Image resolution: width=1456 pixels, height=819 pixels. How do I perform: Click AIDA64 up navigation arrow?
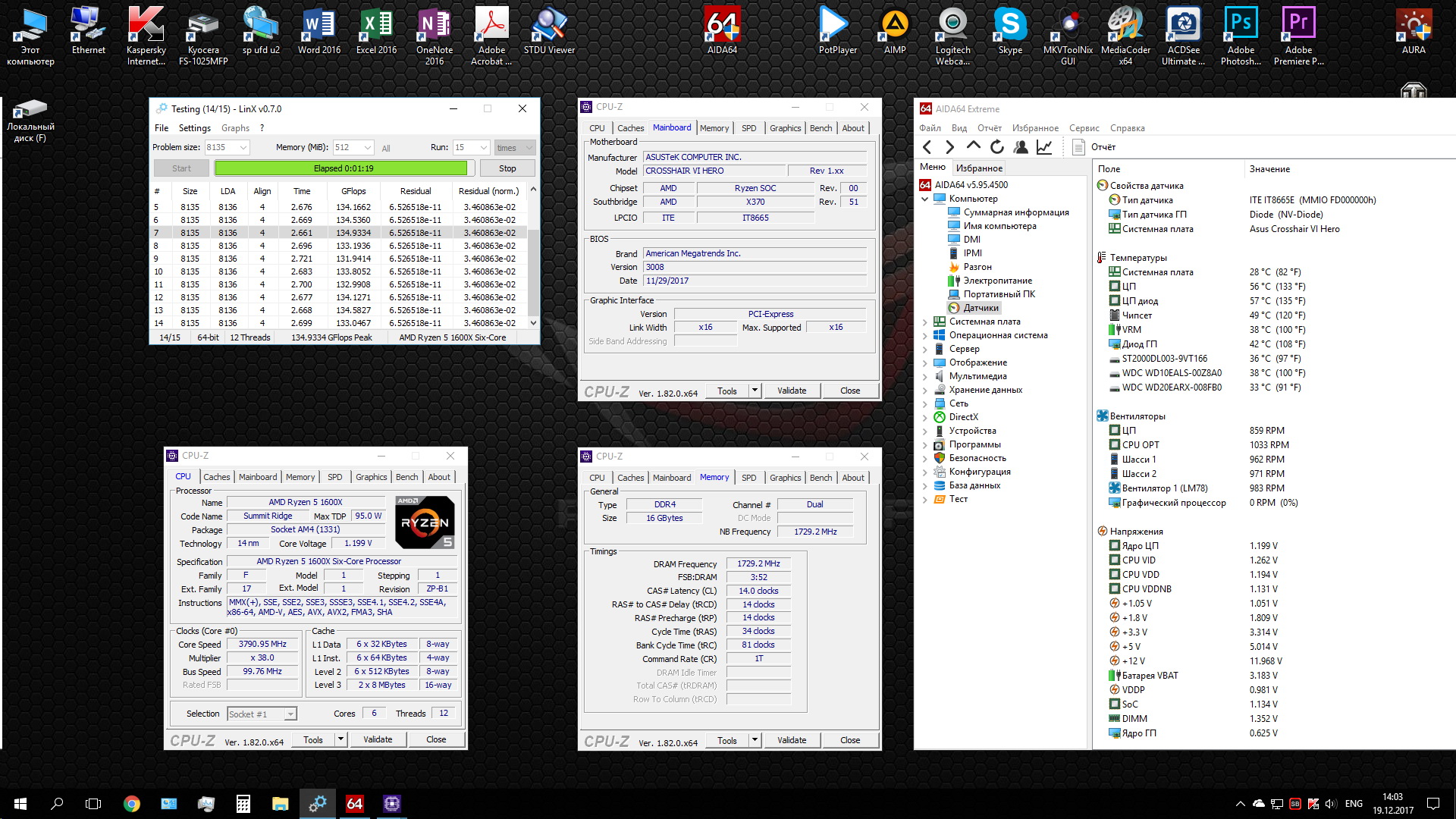coord(974,147)
